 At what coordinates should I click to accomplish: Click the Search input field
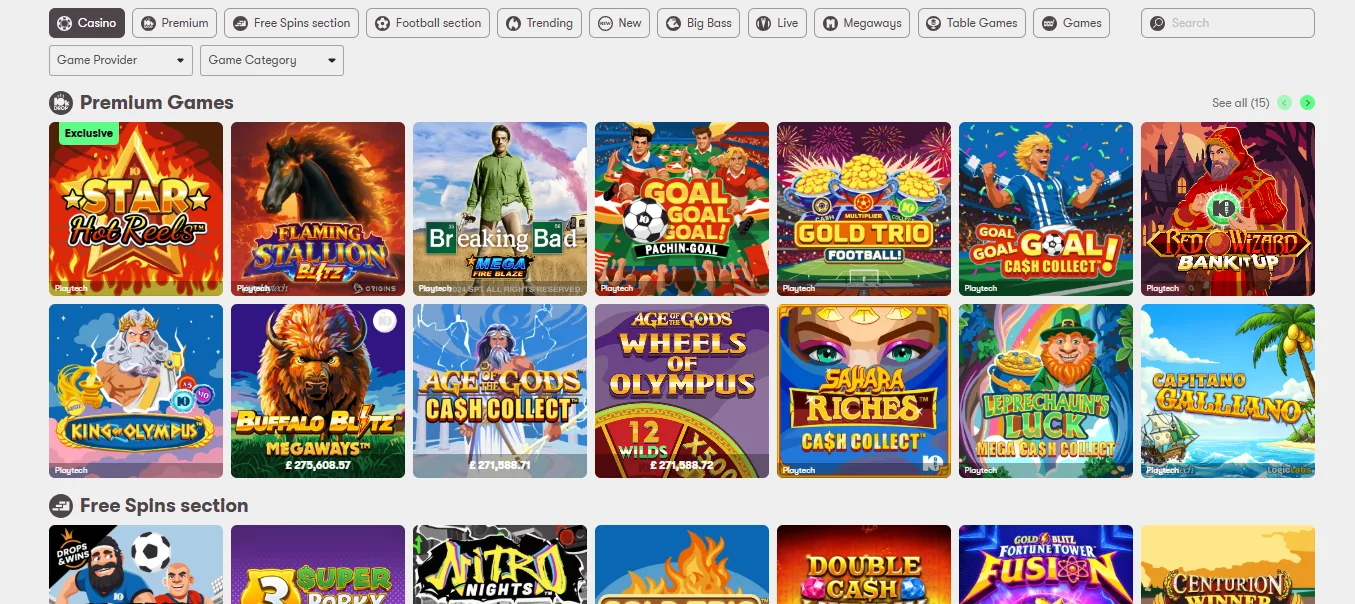point(1228,23)
